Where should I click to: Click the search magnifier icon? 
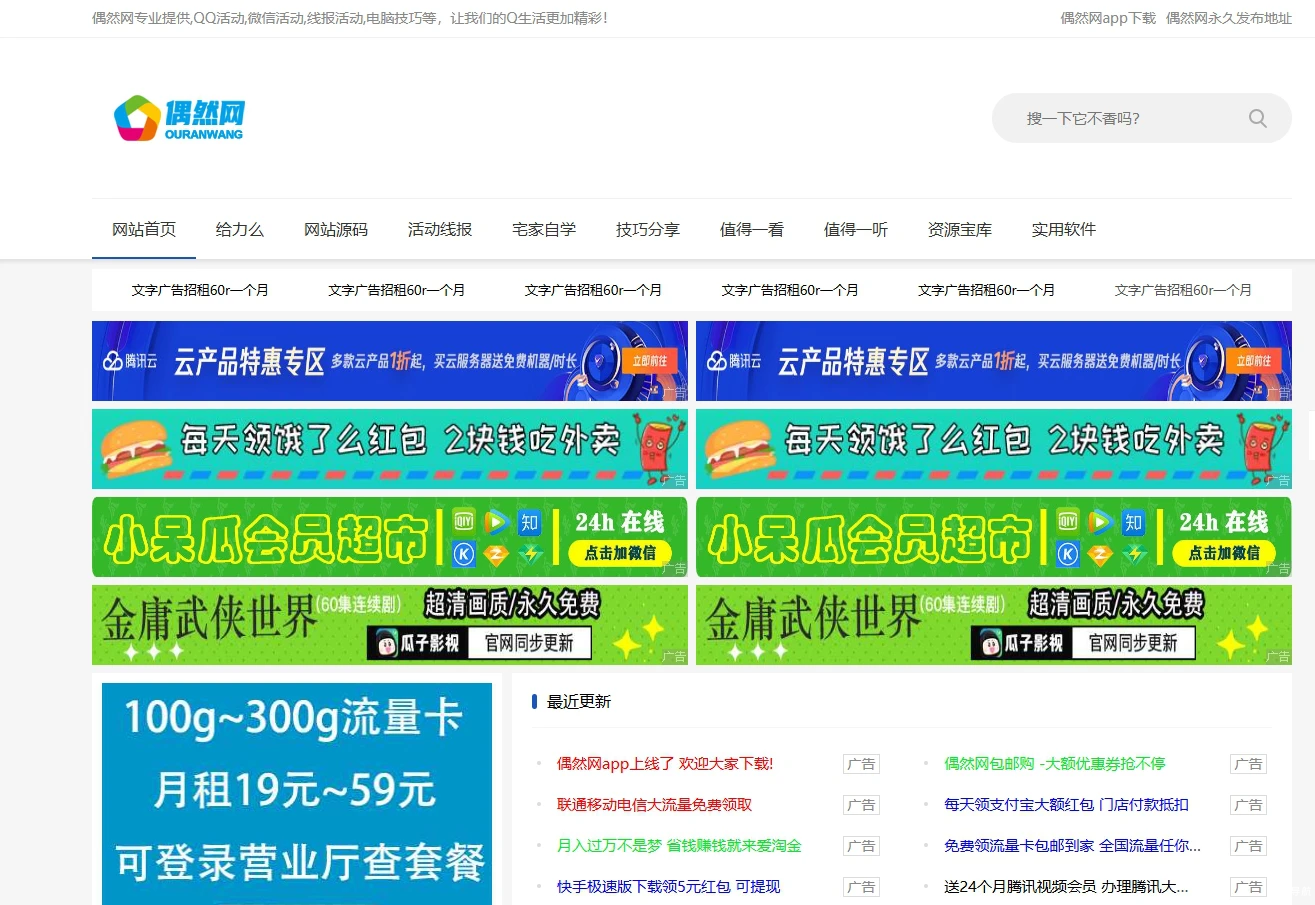coord(1257,119)
